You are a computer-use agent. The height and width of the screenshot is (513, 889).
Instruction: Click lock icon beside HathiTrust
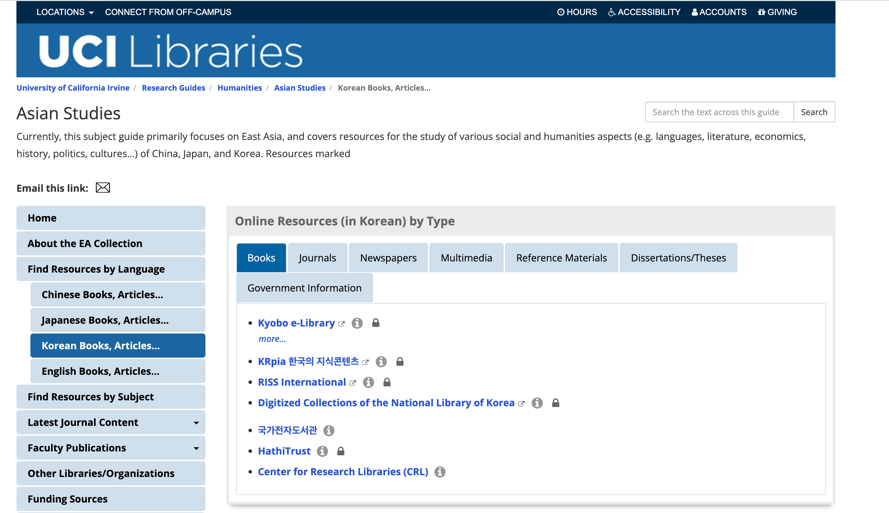(341, 451)
